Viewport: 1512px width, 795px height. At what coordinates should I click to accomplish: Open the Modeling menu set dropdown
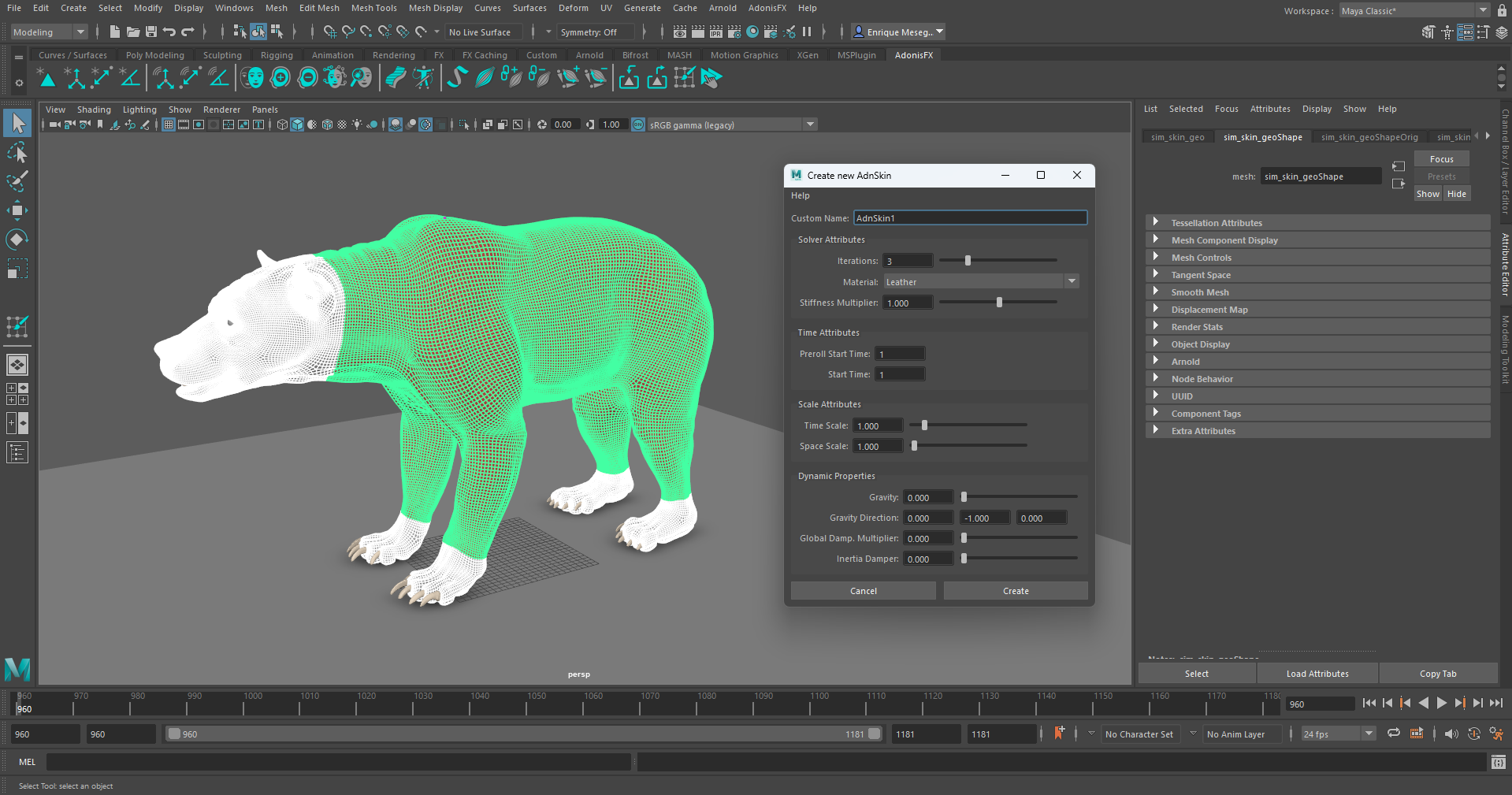tap(49, 32)
